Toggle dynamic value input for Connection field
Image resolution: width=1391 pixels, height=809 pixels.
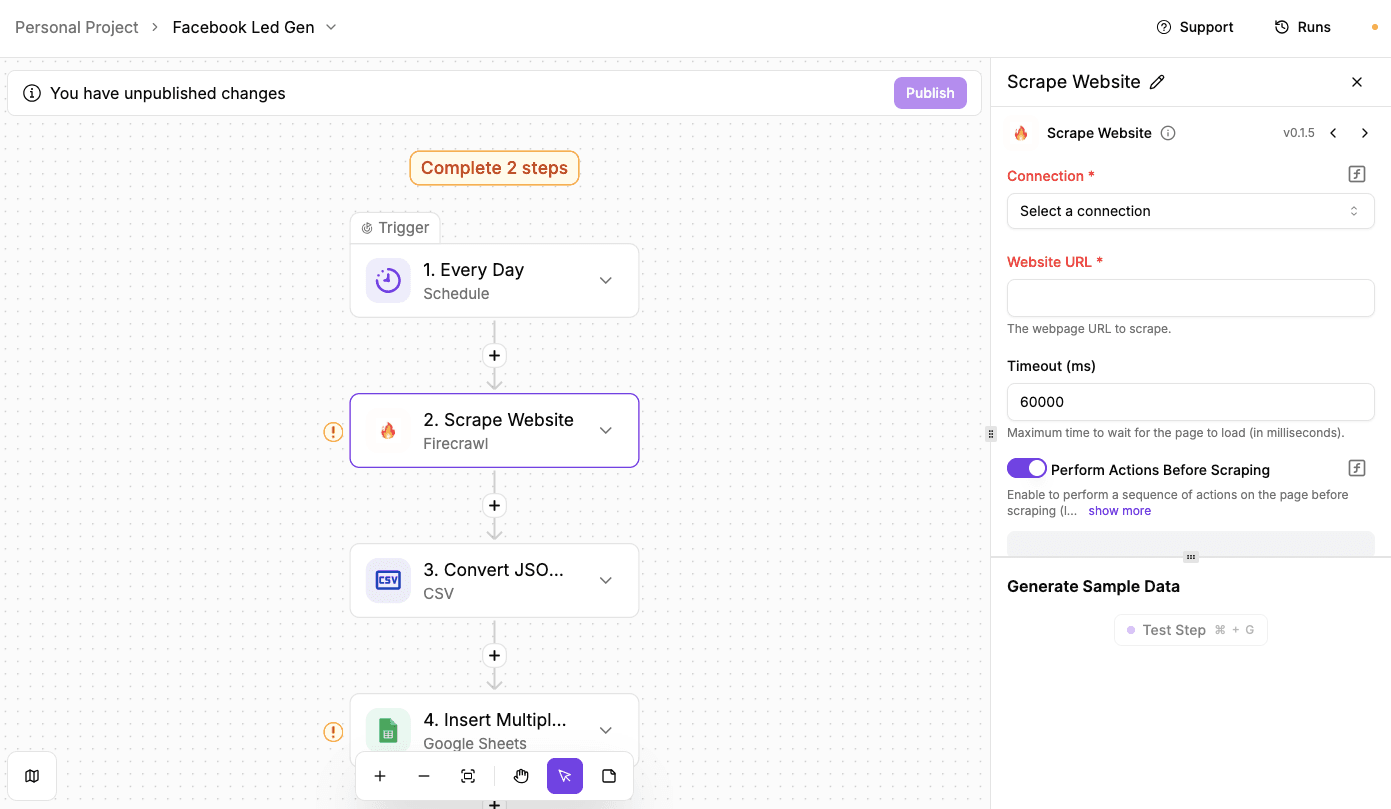pos(1356,173)
